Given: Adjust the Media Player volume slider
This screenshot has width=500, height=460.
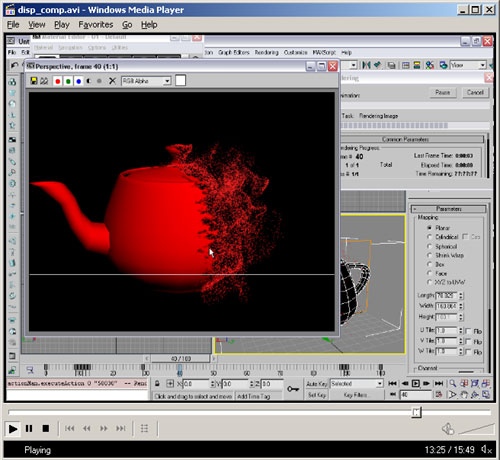Looking at the screenshot, I should point(476,429).
